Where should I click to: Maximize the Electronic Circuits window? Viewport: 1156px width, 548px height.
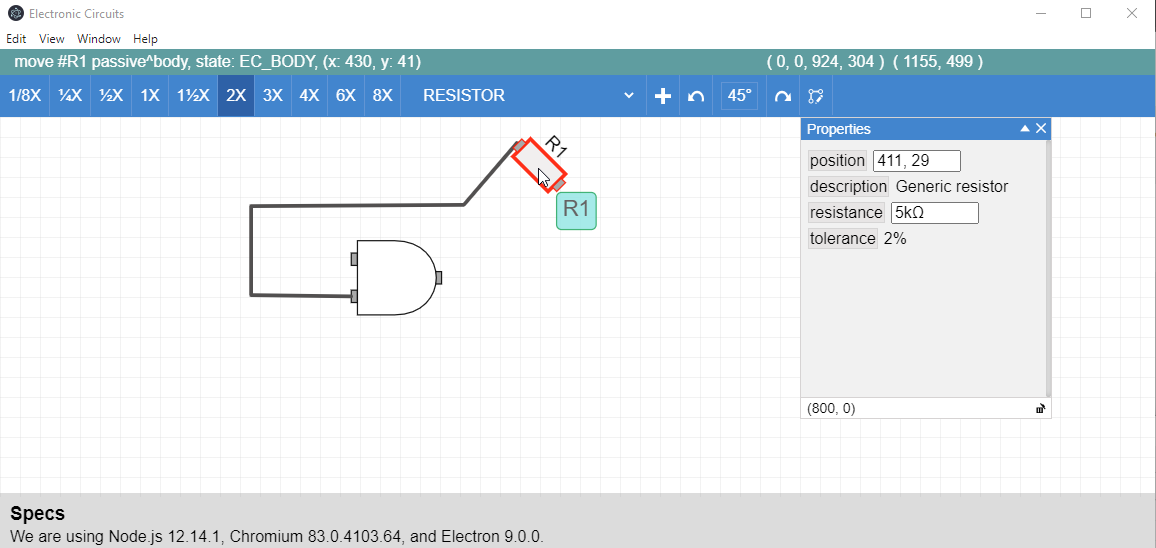[x=1086, y=13]
